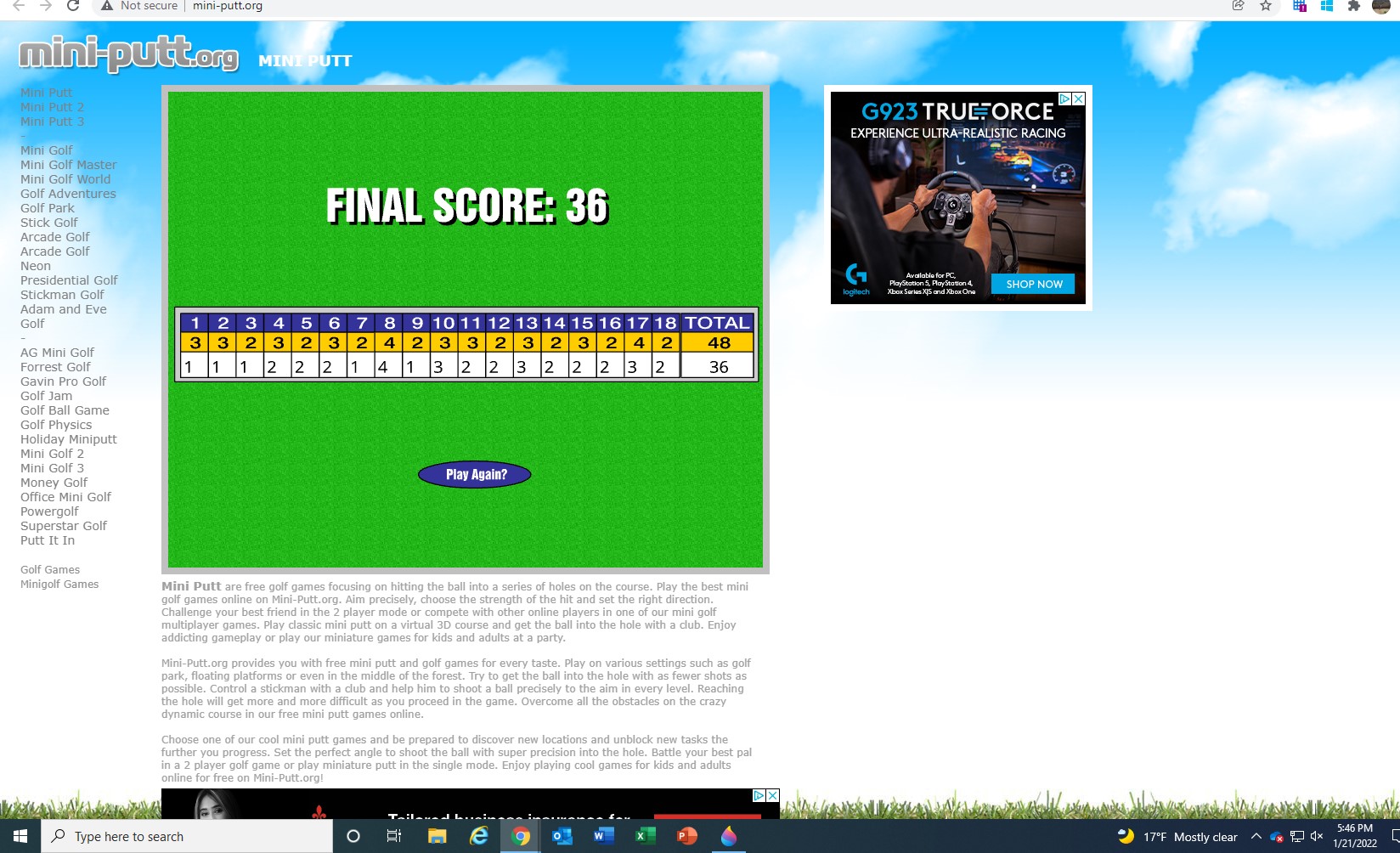This screenshot has height=853, width=1400.
Task: Click the Play Again? button
Action: [475, 474]
